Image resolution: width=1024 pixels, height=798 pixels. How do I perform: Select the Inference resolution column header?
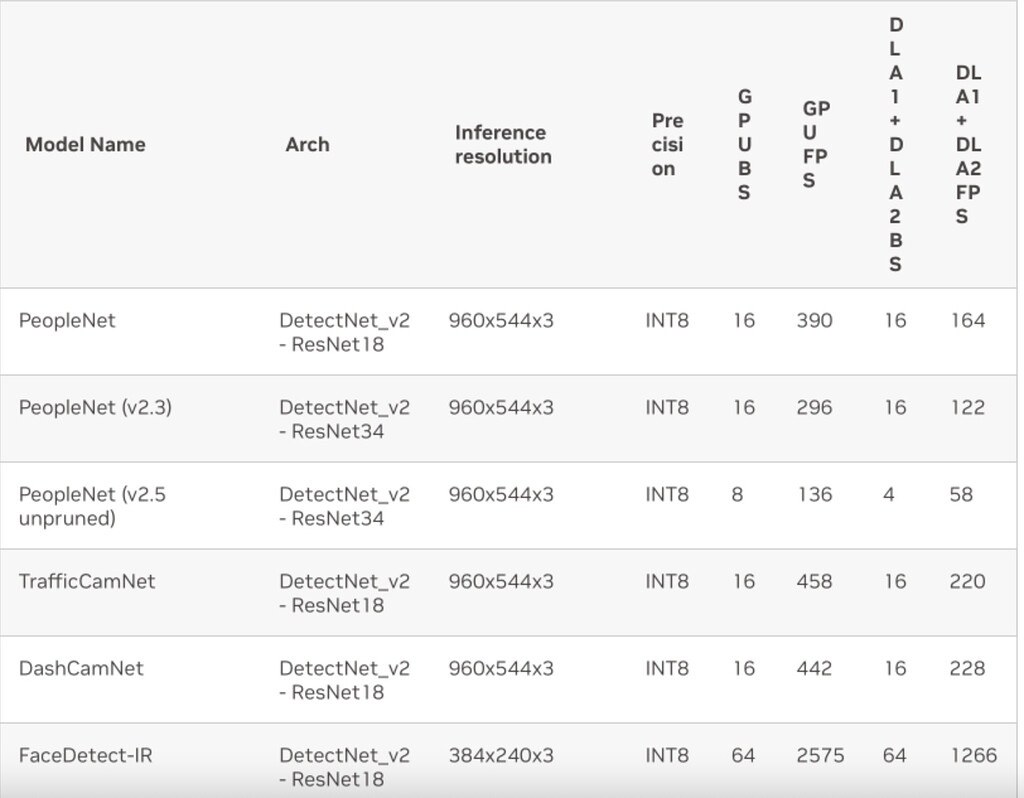click(504, 144)
